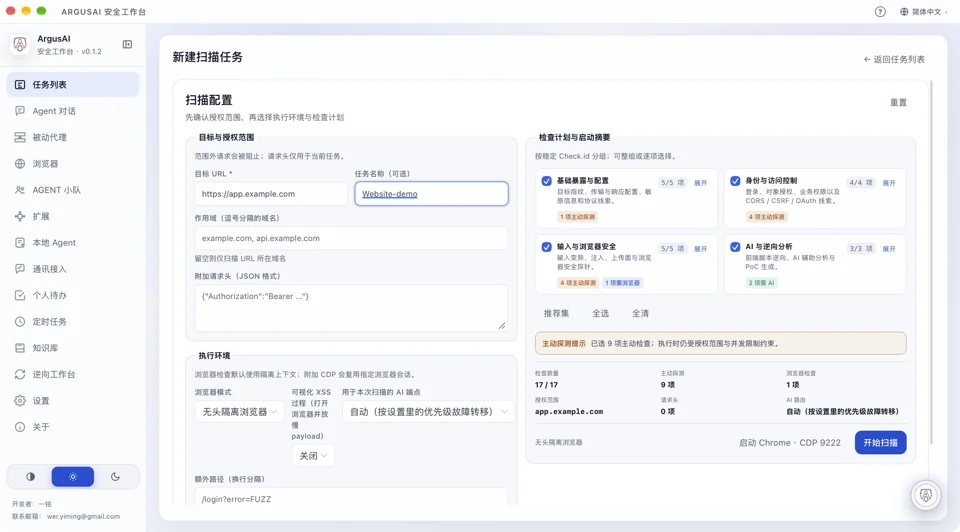Uncheck the AI 与逆向分析 checkbox
The height and width of the screenshot is (532, 960).
(735, 247)
